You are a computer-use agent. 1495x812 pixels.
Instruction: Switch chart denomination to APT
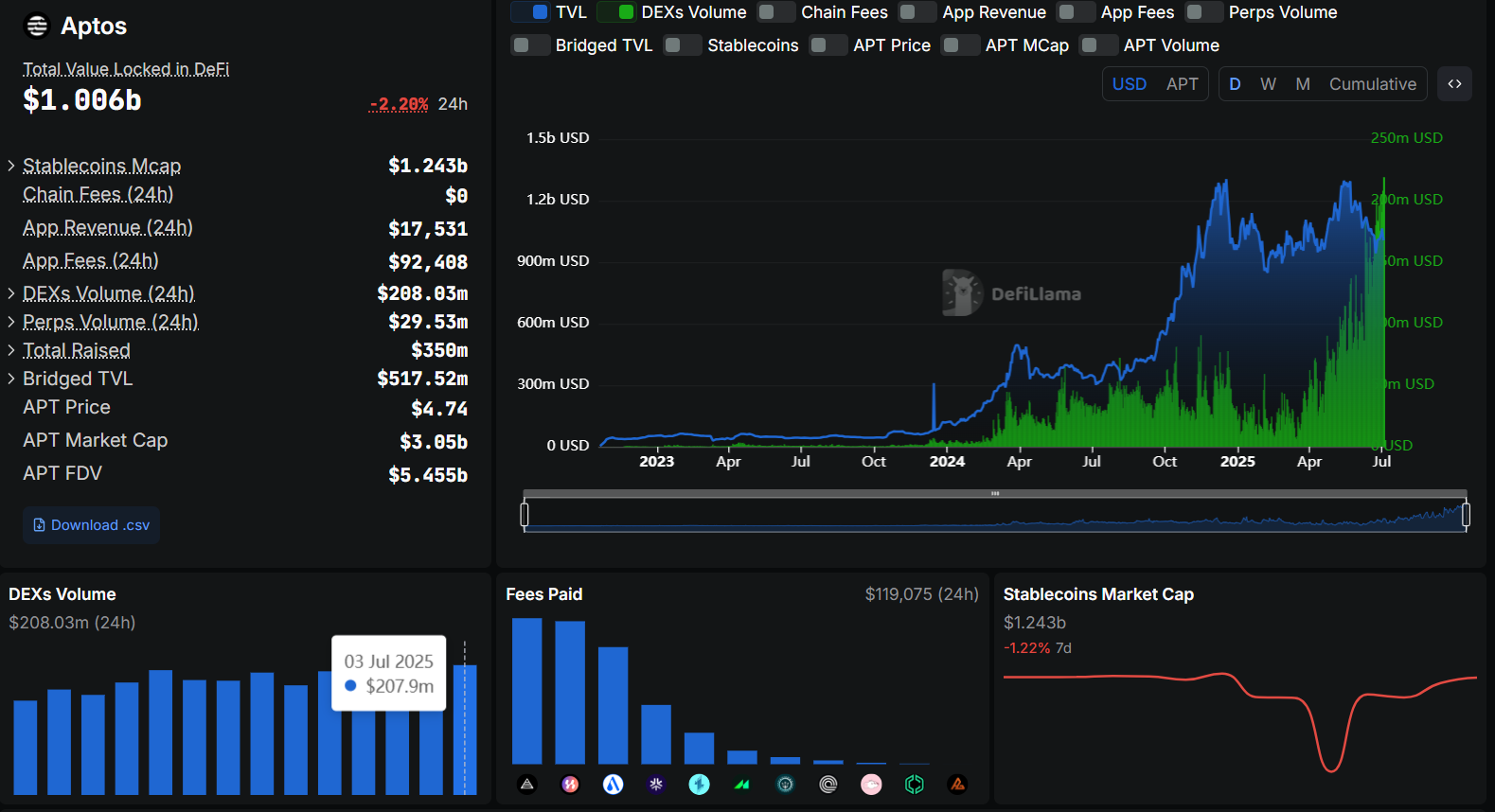click(1182, 84)
